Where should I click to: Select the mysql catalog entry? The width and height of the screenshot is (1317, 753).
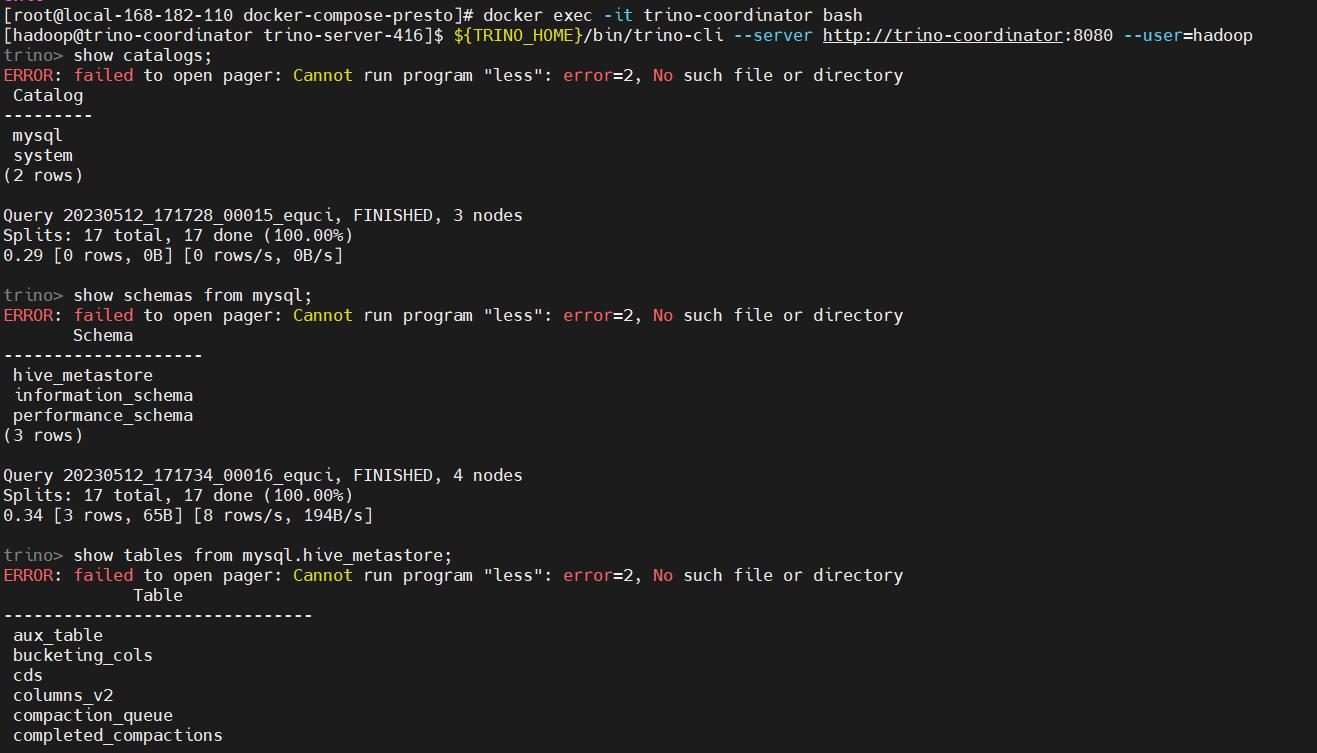pyautogui.click(x=35, y=135)
